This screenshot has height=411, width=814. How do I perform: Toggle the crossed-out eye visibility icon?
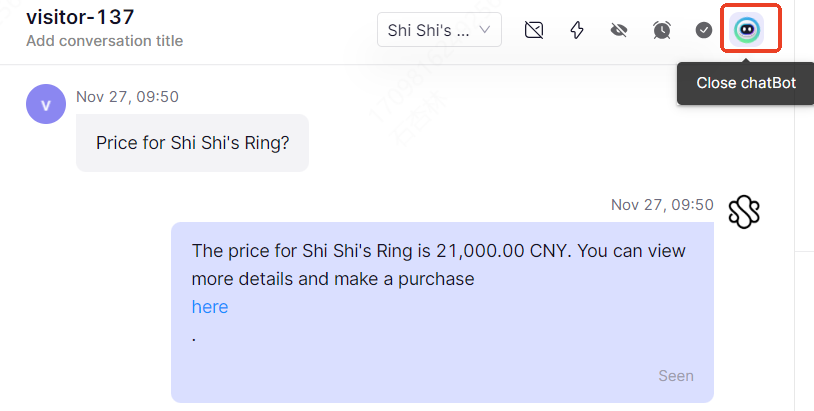(x=619, y=30)
